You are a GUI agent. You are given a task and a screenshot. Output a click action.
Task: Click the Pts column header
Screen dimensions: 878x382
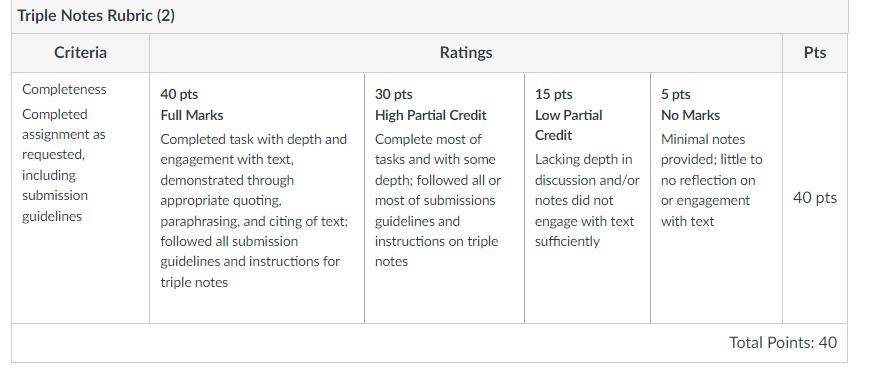pyautogui.click(x=815, y=53)
